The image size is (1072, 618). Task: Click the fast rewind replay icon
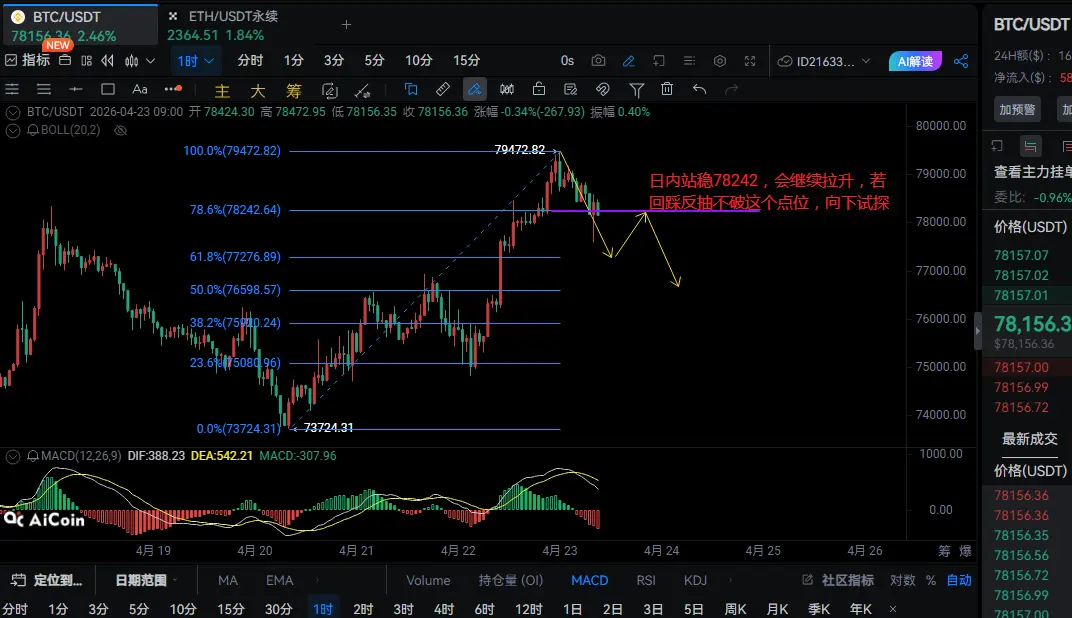[x=107, y=61]
